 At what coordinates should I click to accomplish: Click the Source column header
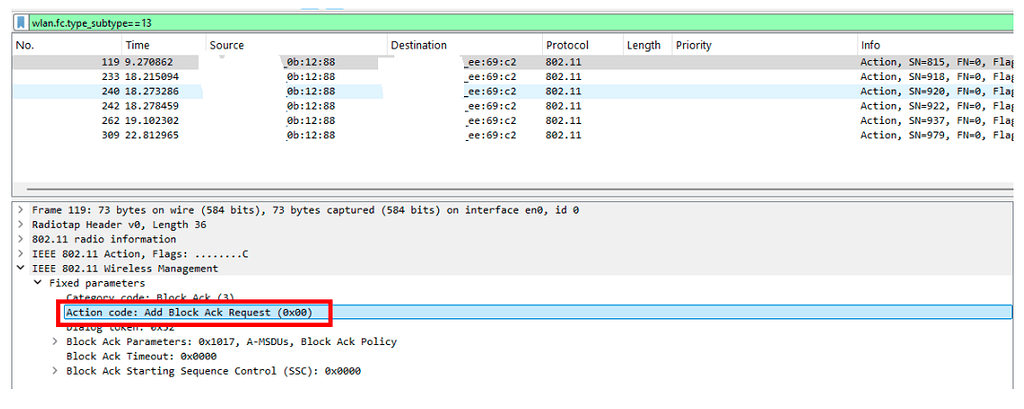227,46
